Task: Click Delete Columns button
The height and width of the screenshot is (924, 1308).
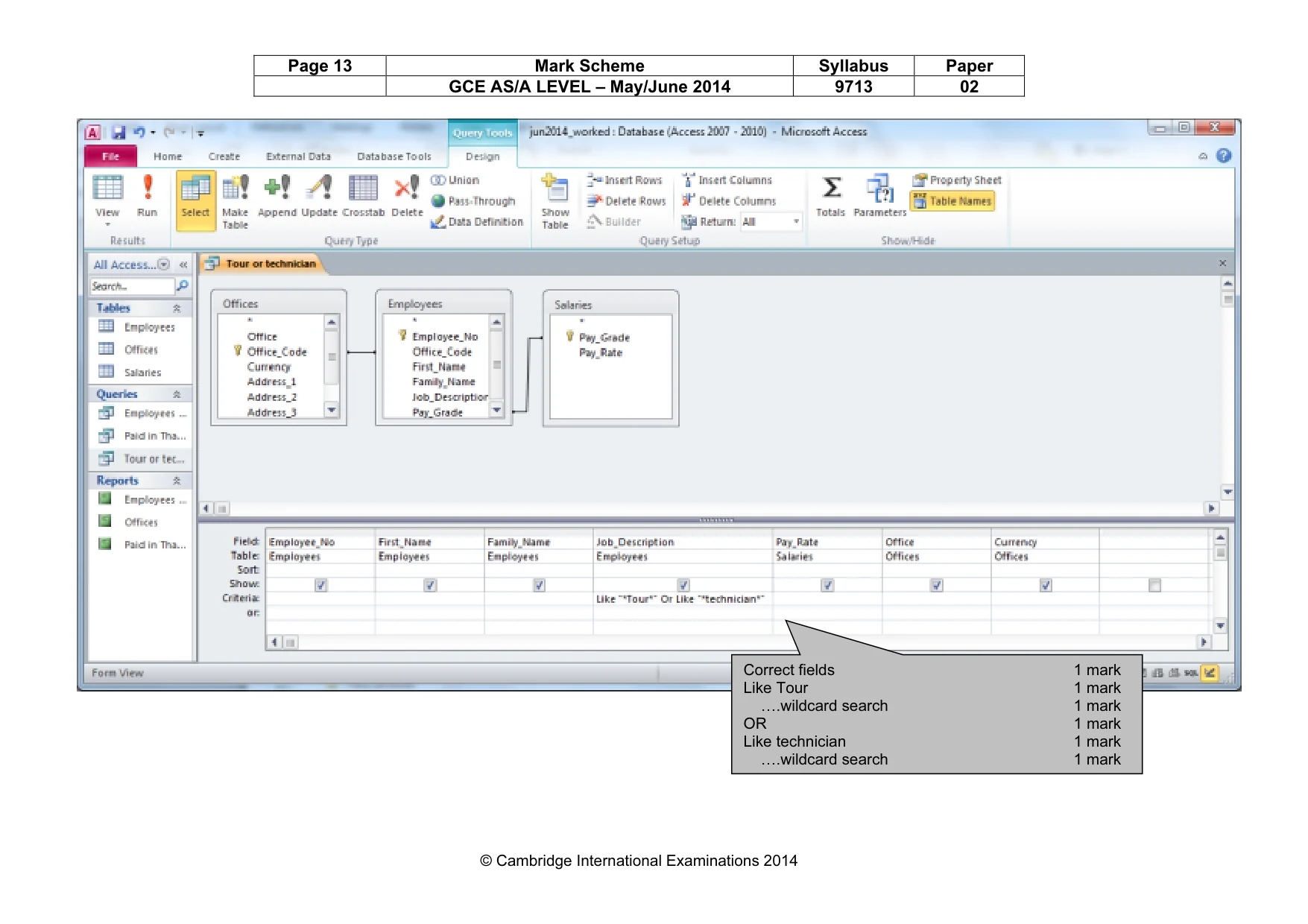Action: [729, 201]
